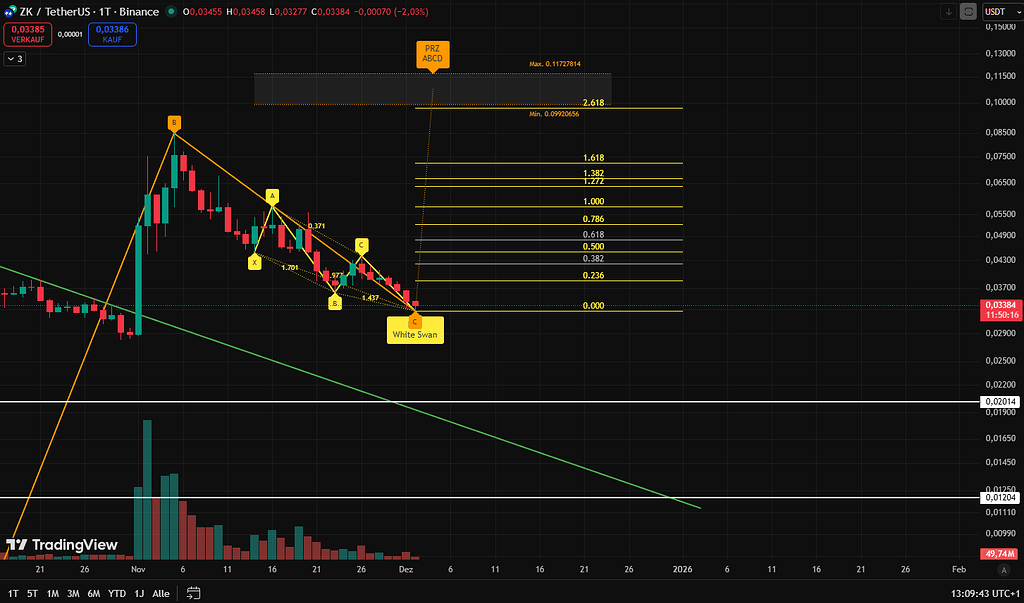Toggle the highlighted chart mode button near USDT
The width and height of the screenshot is (1024, 603).
(968, 11)
